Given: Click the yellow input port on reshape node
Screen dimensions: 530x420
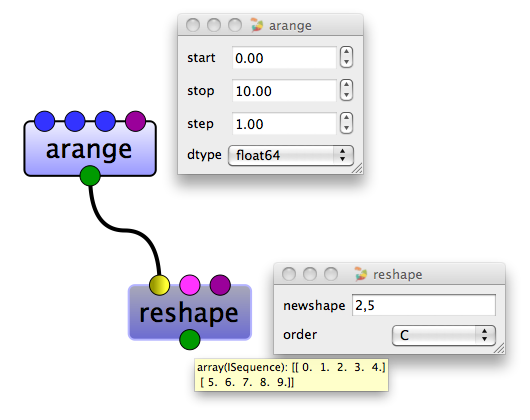Looking at the screenshot, I should [x=160, y=285].
